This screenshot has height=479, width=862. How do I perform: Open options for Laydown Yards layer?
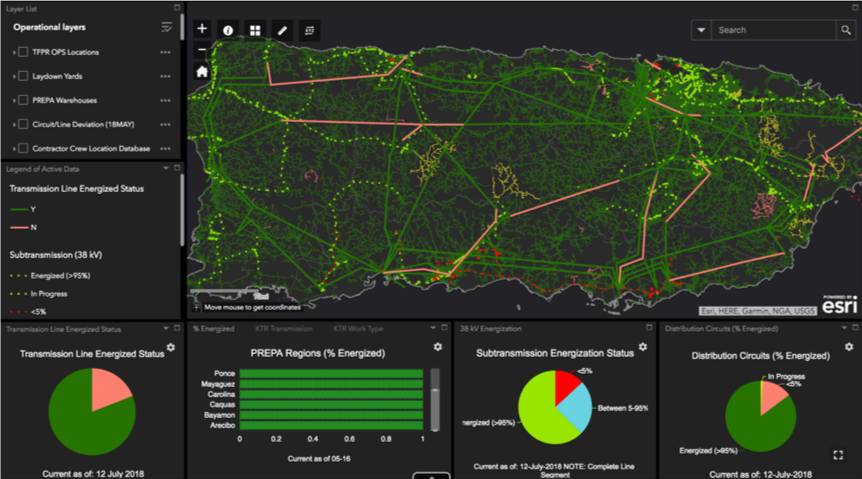click(x=165, y=76)
